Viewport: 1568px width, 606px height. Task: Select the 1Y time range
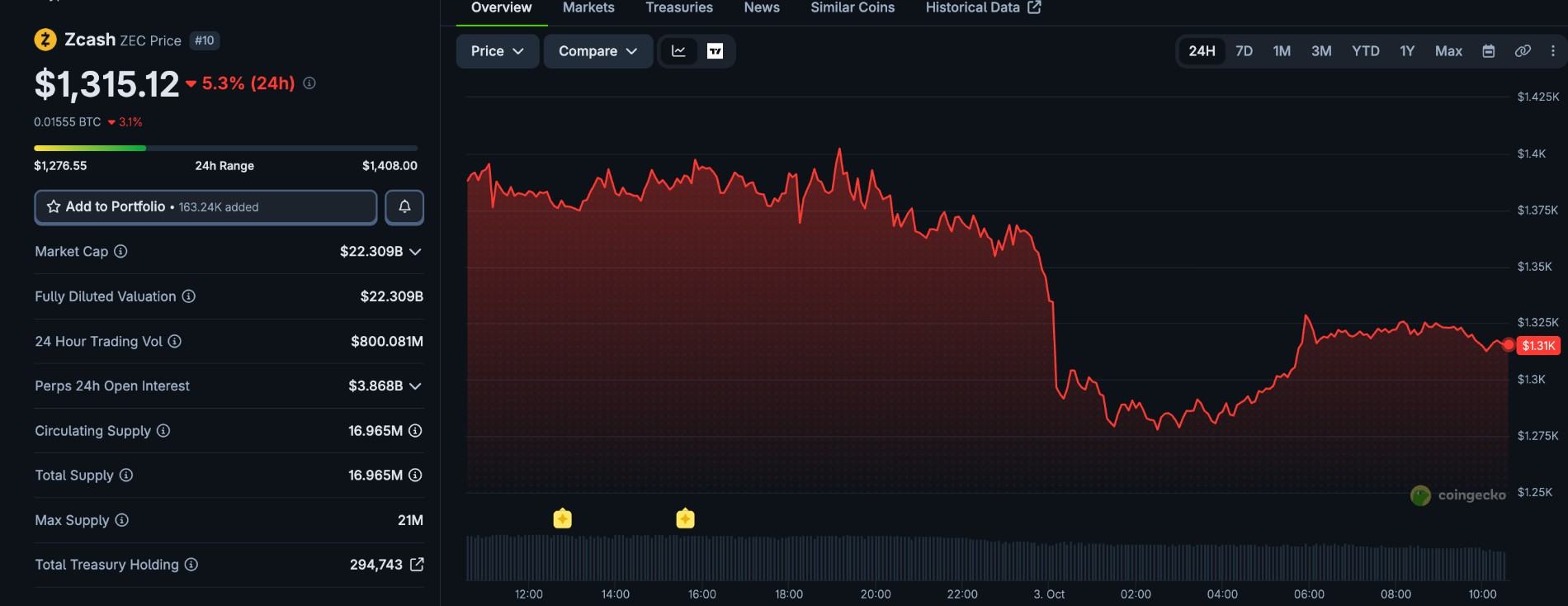[x=1407, y=51]
